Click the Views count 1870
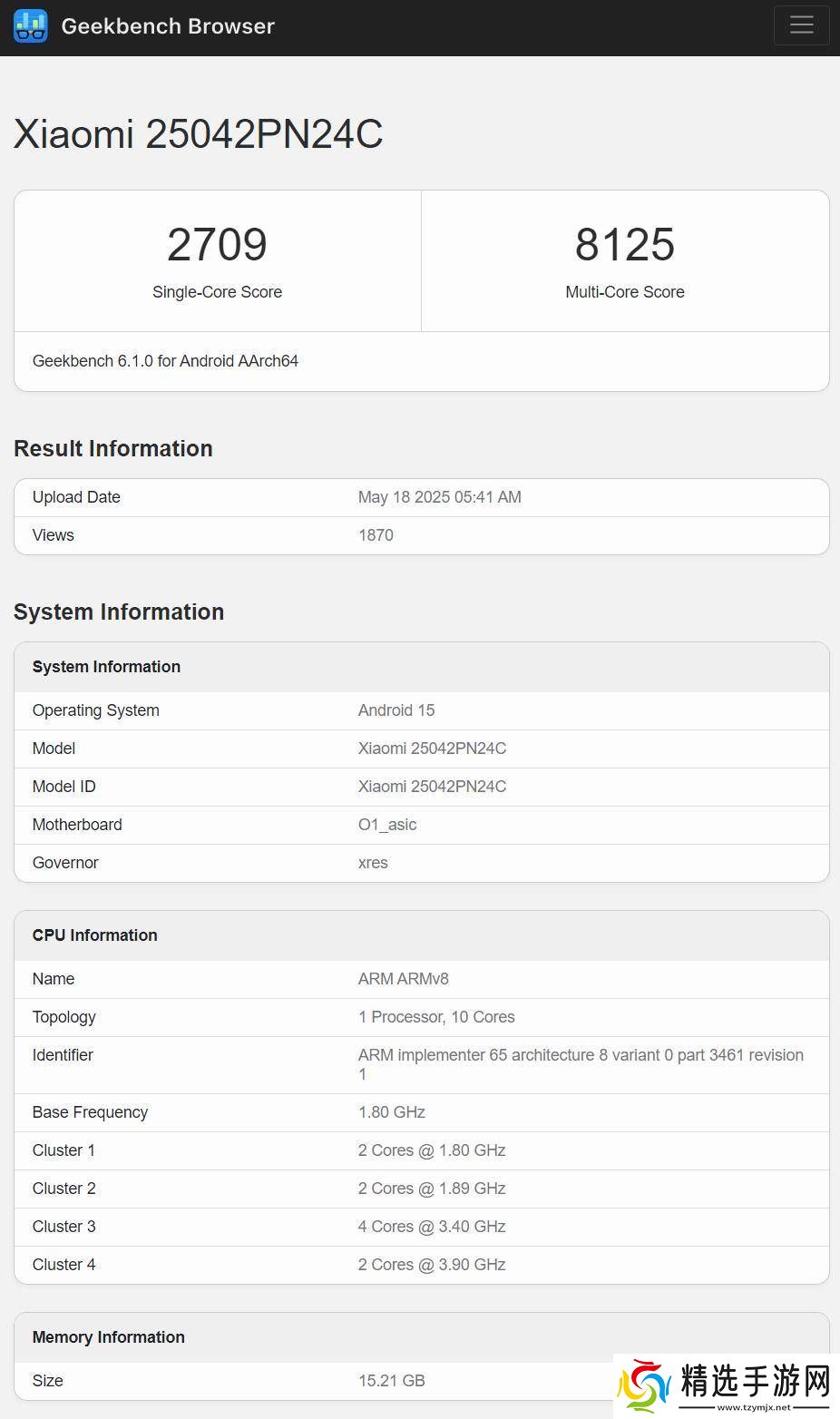 pos(376,535)
